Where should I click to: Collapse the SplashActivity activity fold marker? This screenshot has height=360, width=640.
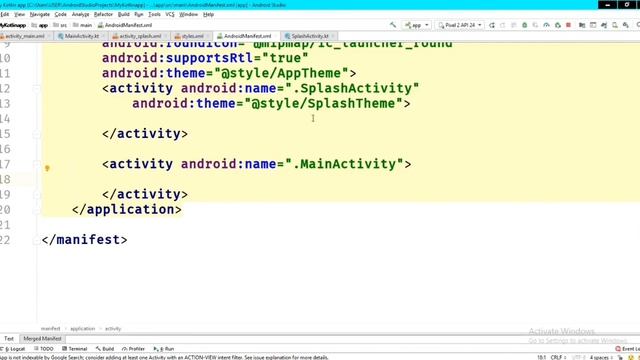[x=36, y=89]
